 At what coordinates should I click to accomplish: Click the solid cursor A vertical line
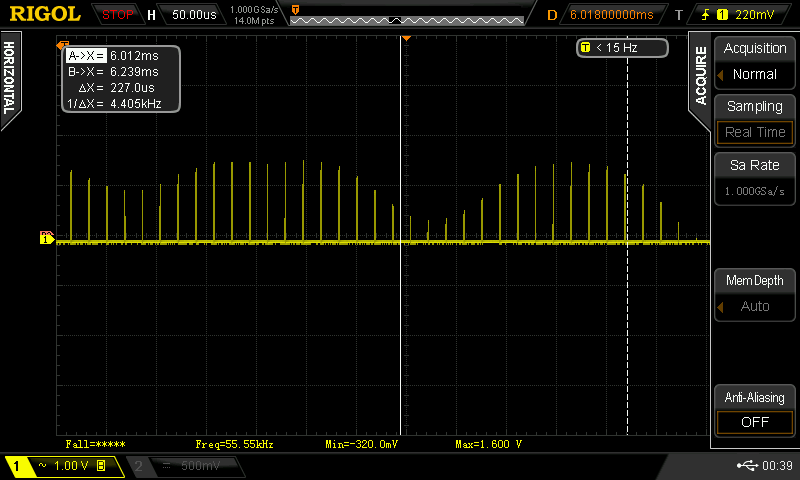[x=401, y=235]
